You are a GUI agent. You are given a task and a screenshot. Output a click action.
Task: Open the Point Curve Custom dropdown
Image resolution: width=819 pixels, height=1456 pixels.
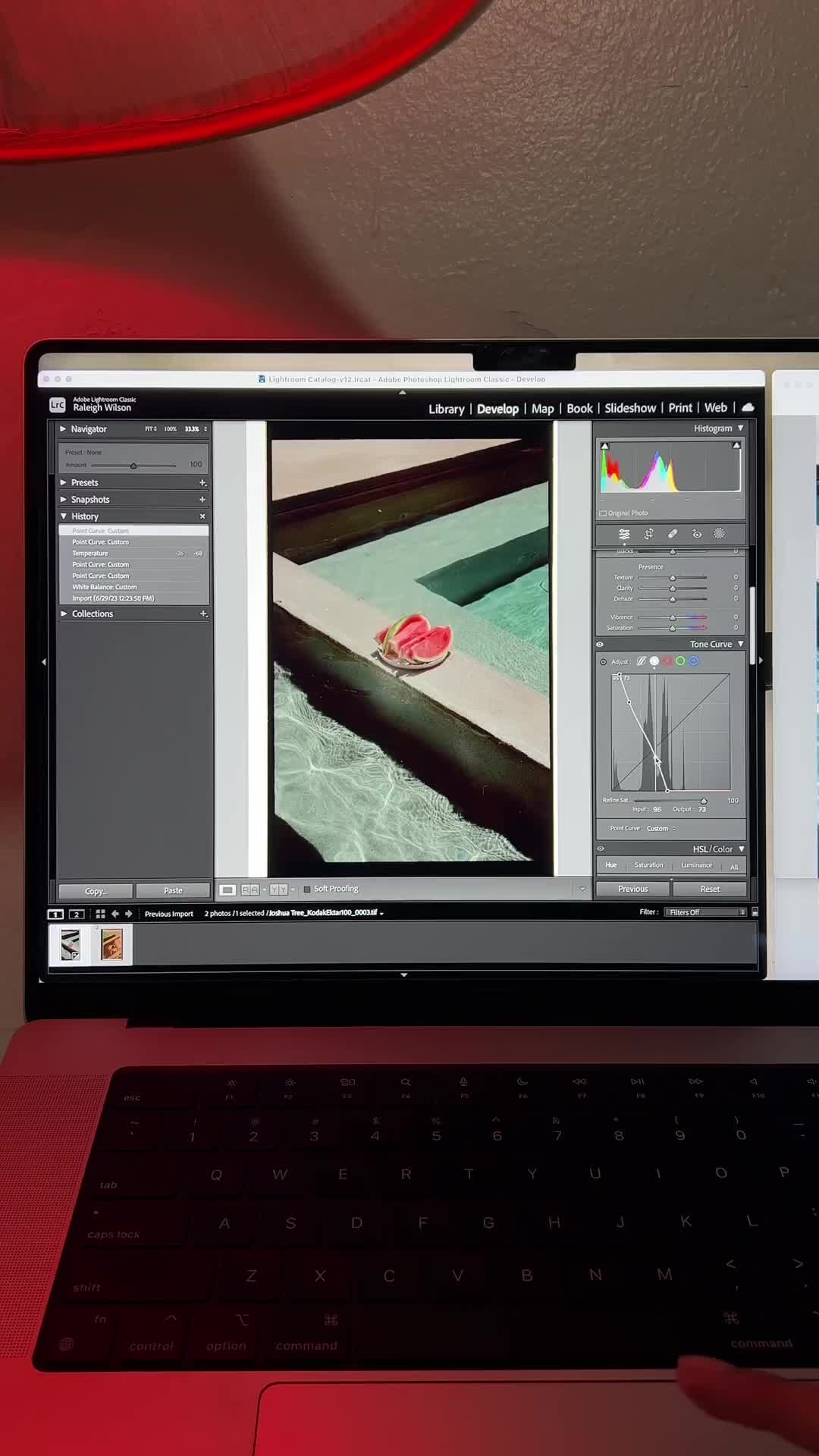661,828
